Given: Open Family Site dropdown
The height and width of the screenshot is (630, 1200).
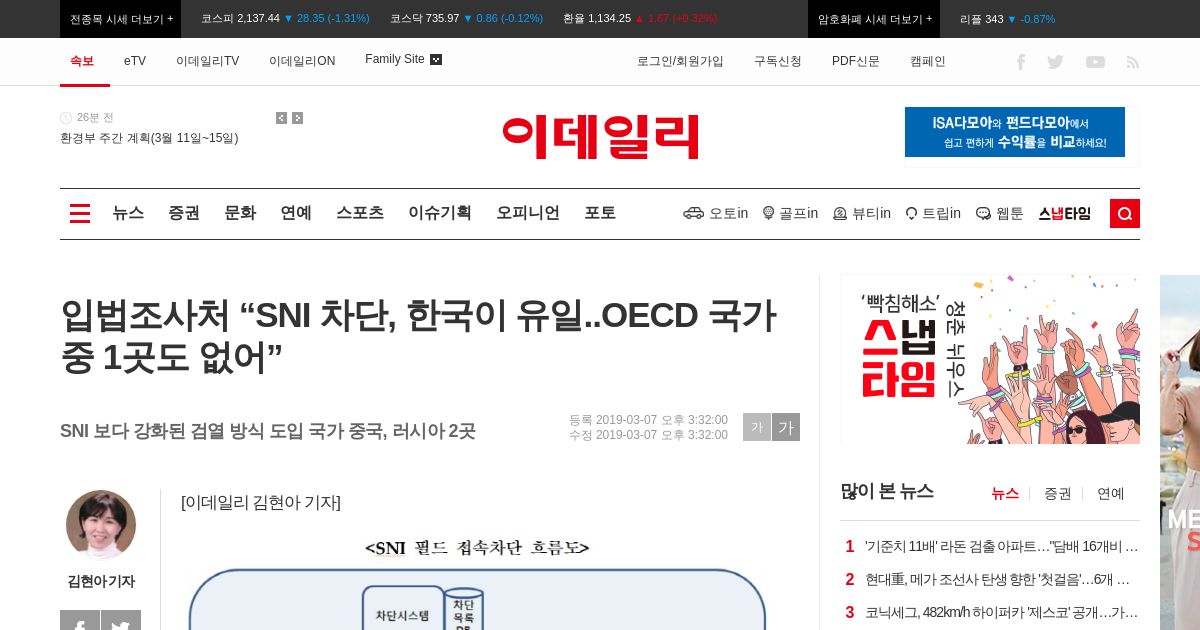Looking at the screenshot, I should click(403, 60).
